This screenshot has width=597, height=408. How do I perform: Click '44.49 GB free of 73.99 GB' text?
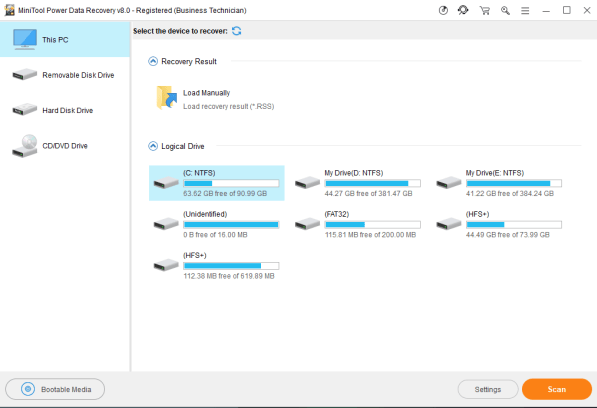click(x=508, y=234)
